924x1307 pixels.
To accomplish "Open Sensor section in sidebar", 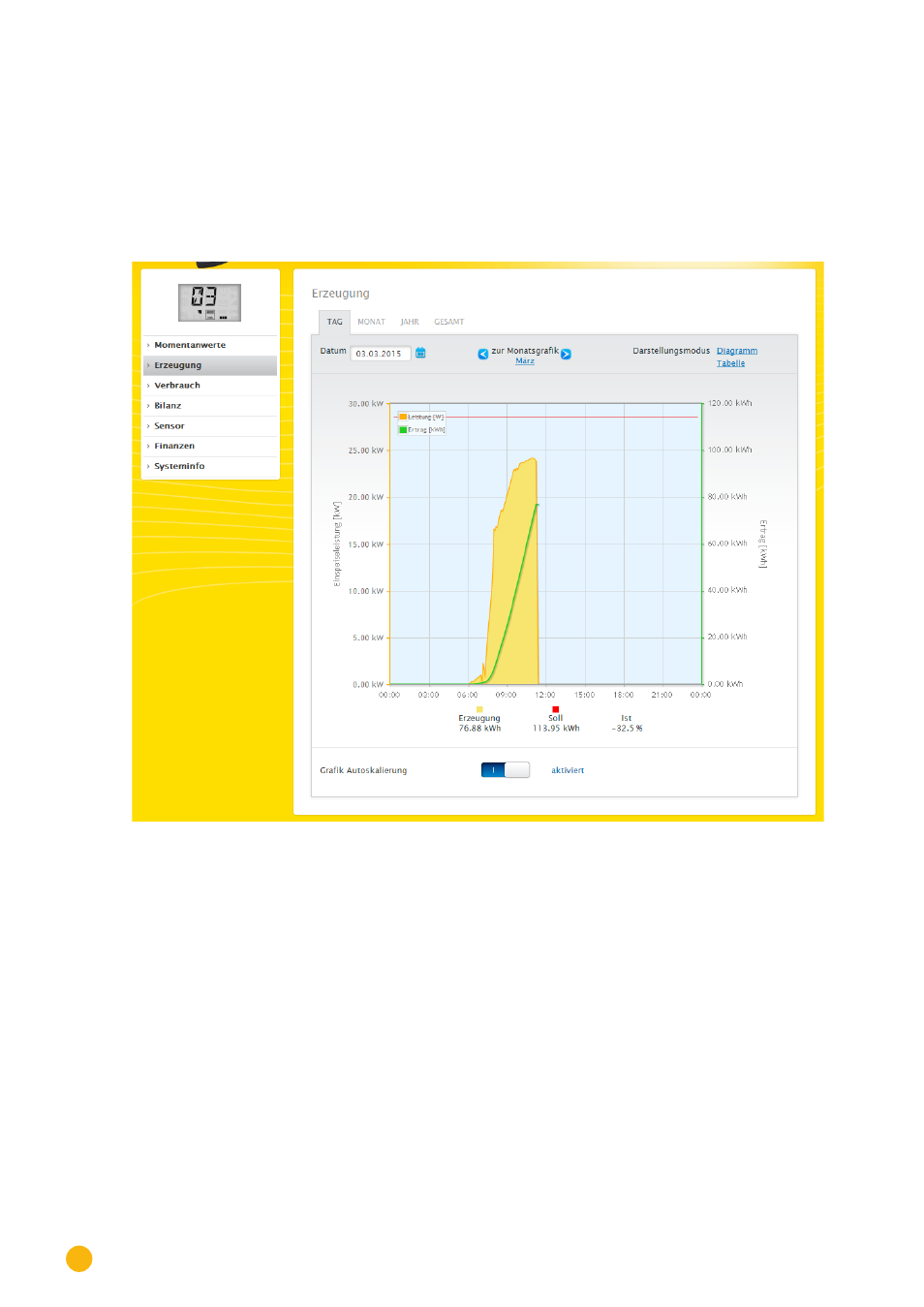I will click(x=210, y=426).
